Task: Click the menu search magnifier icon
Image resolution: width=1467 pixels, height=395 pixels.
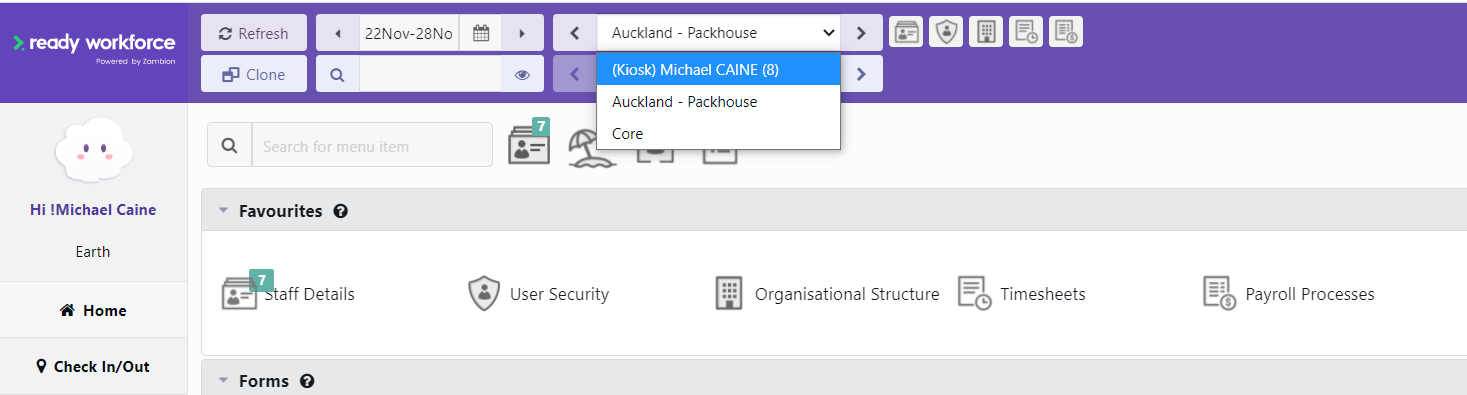Action: tap(230, 145)
